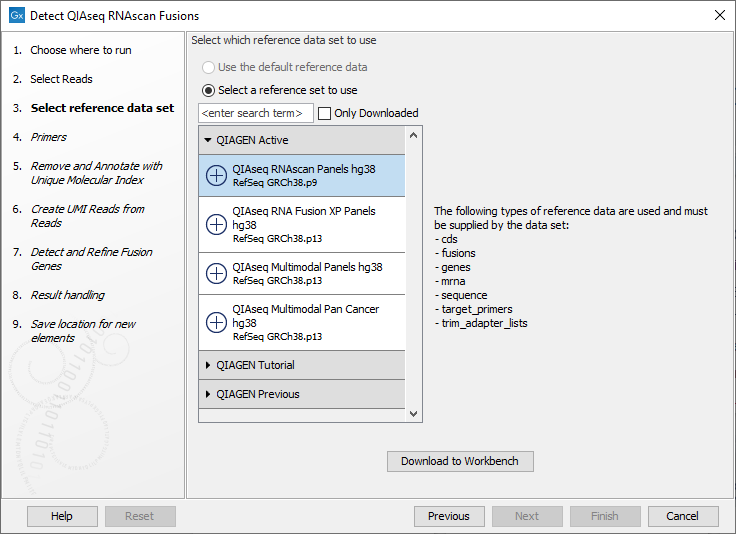Viewport: 736px width, 534px height.
Task: Go to the Select Reads wizard step
Action: coord(61,79)
